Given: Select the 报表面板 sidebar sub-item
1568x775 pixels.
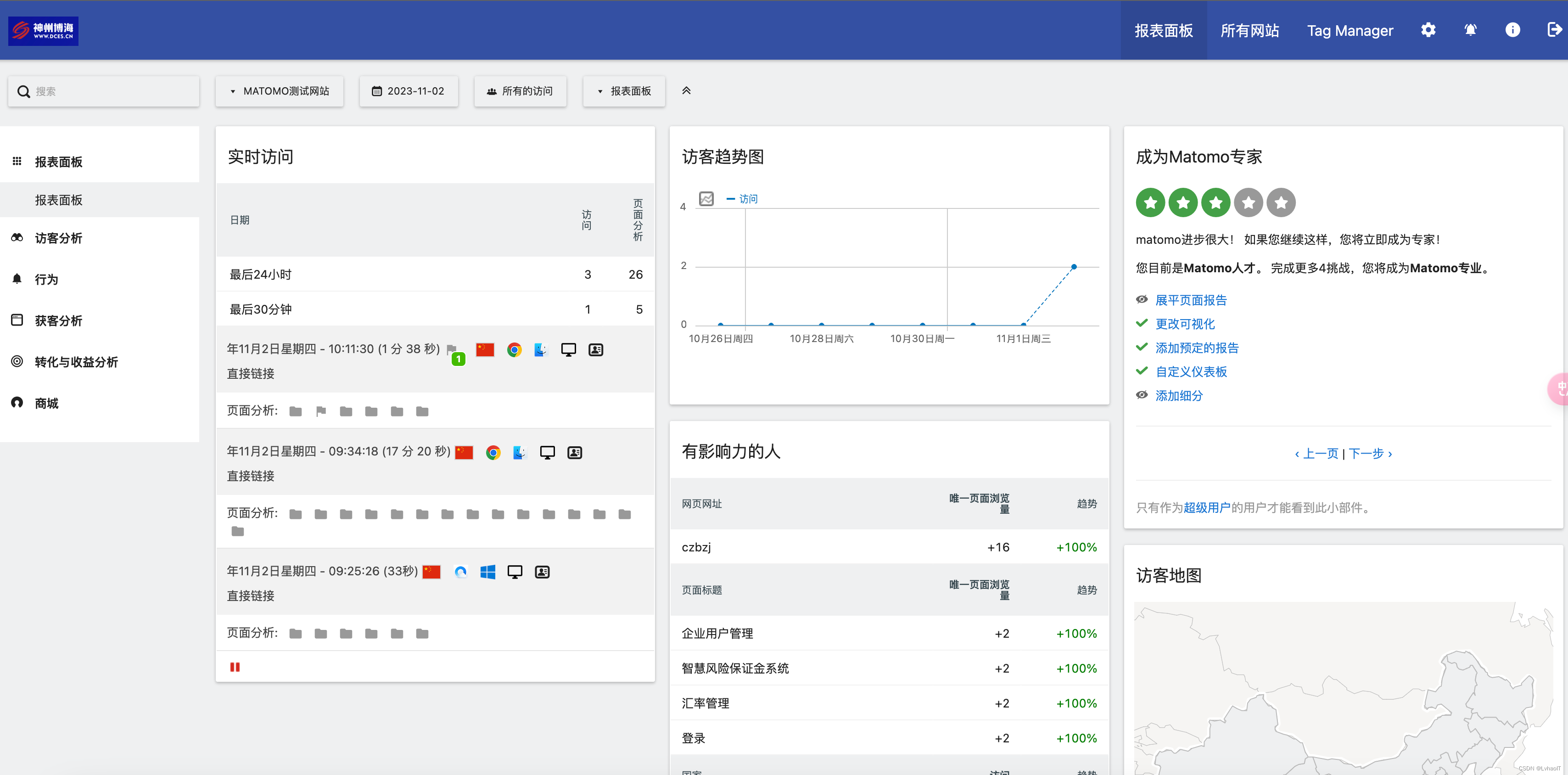Looking at the screenshot, I should [x=100, y=200].
